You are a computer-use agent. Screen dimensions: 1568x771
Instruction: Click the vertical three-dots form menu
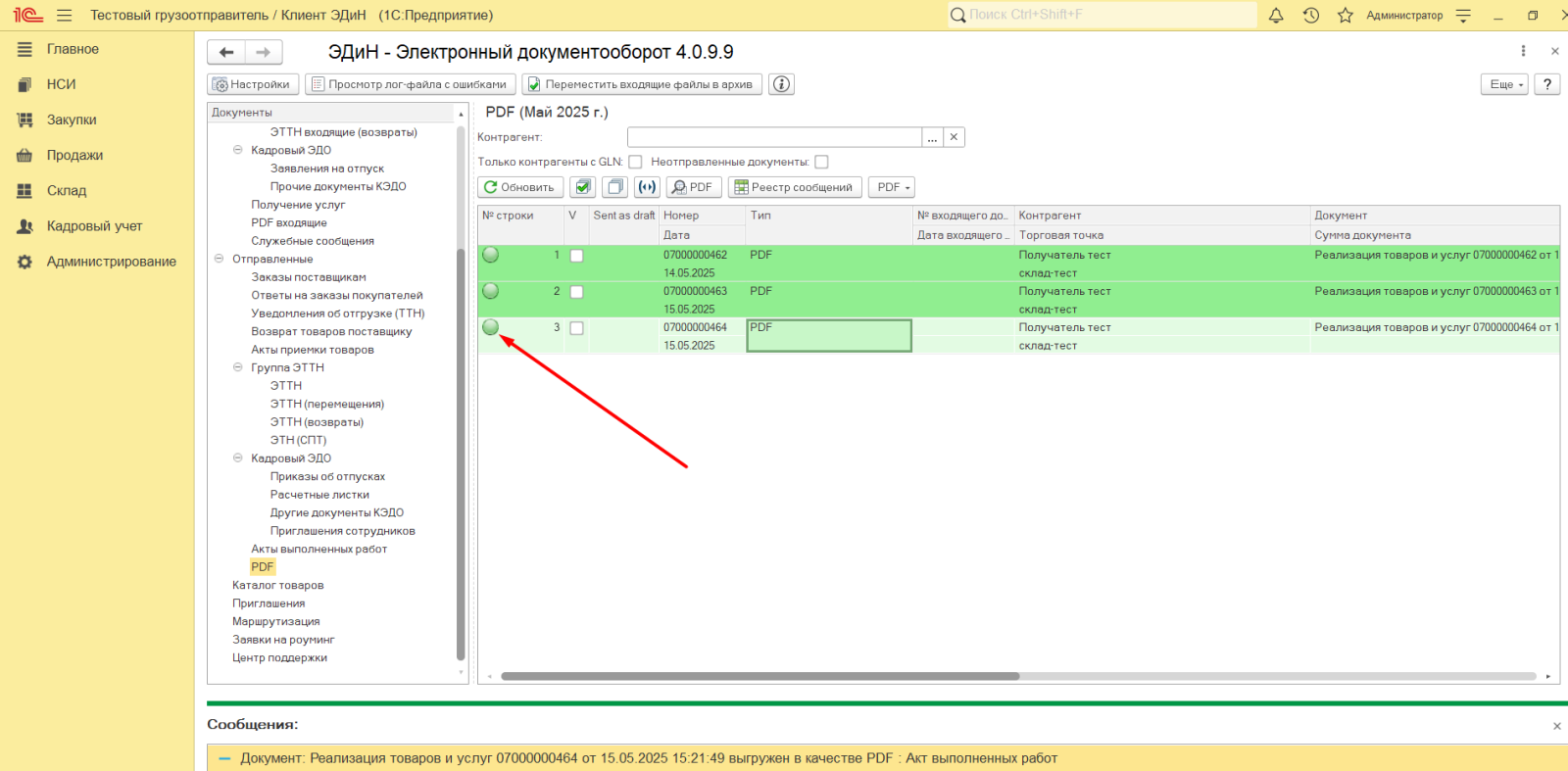(1523, 51)
